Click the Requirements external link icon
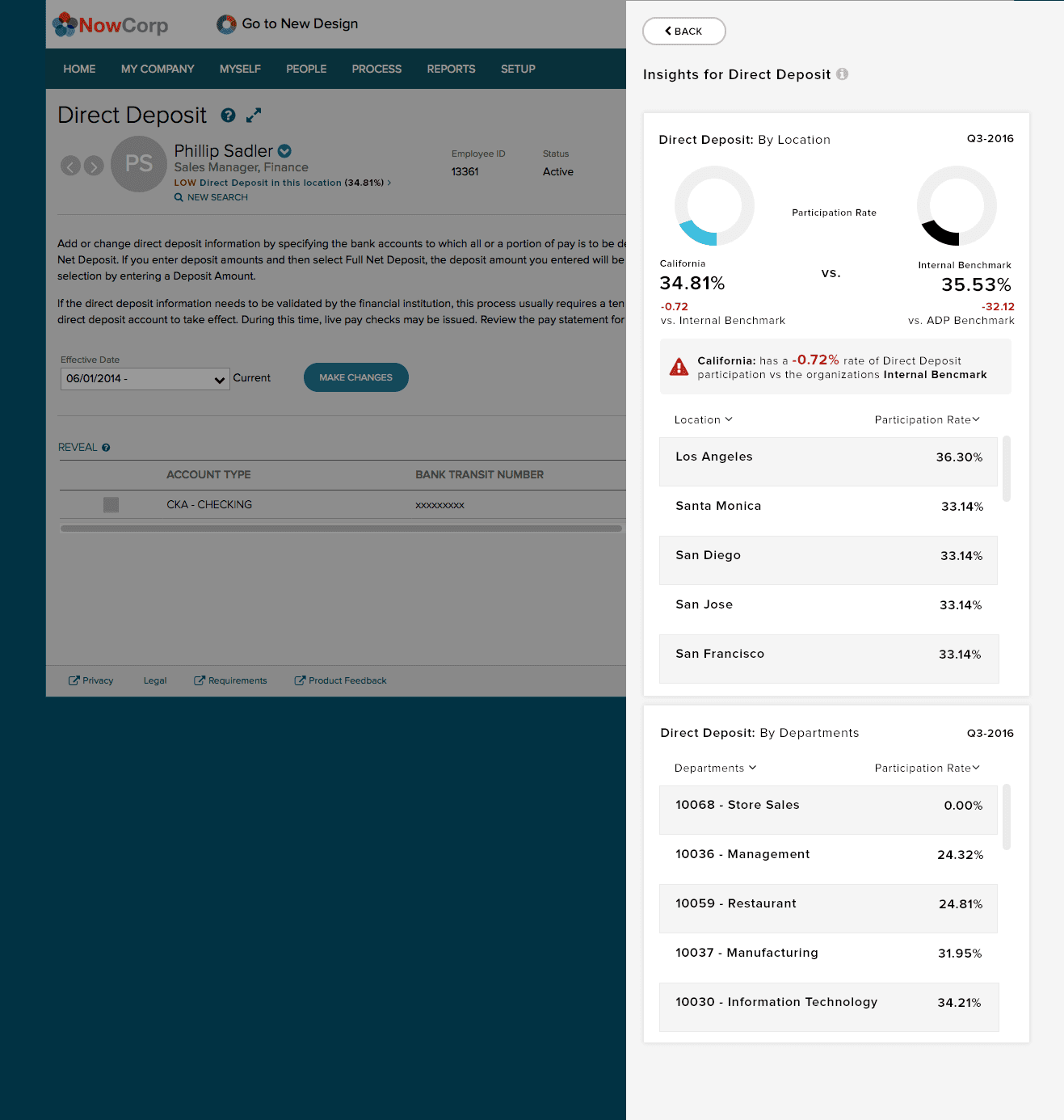Screen dimensions: 1064x1120 click(x=200, y=680)
